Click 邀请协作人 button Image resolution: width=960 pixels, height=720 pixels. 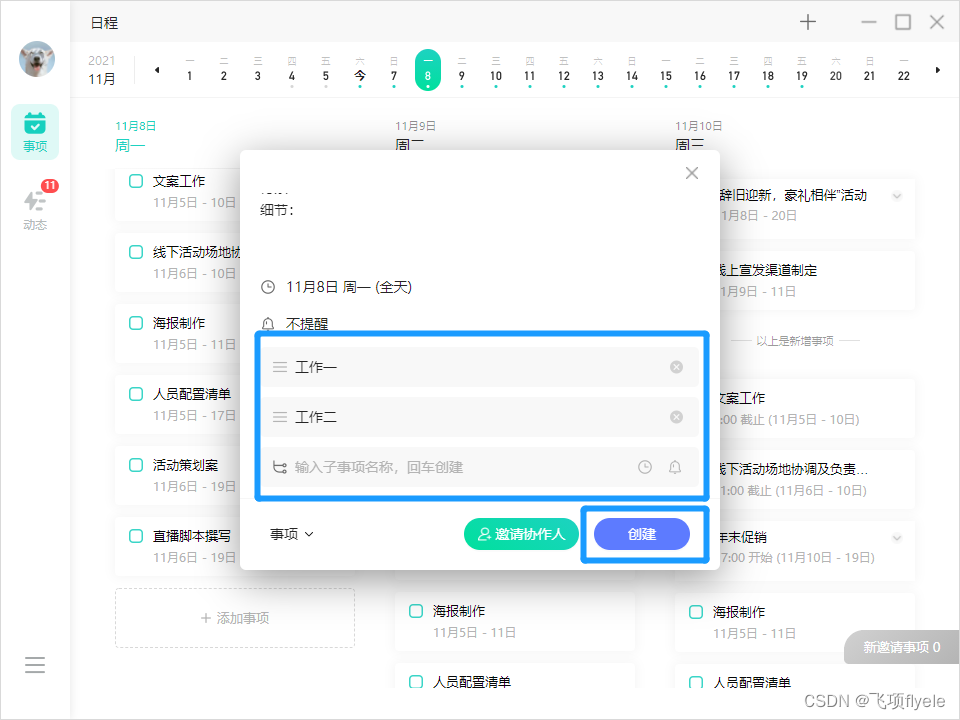point(521,534)
